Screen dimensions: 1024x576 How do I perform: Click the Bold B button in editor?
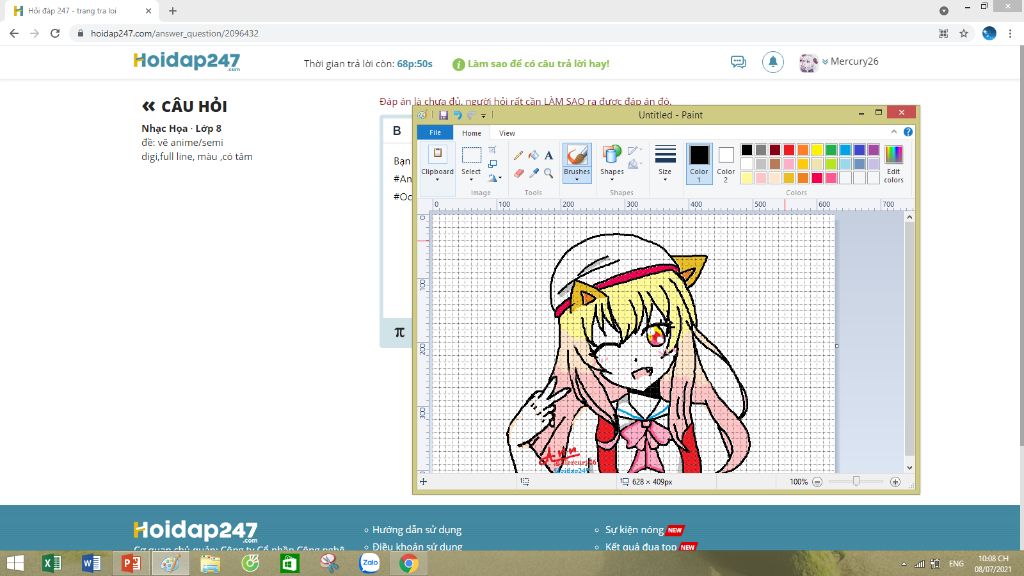pos(396,131)
